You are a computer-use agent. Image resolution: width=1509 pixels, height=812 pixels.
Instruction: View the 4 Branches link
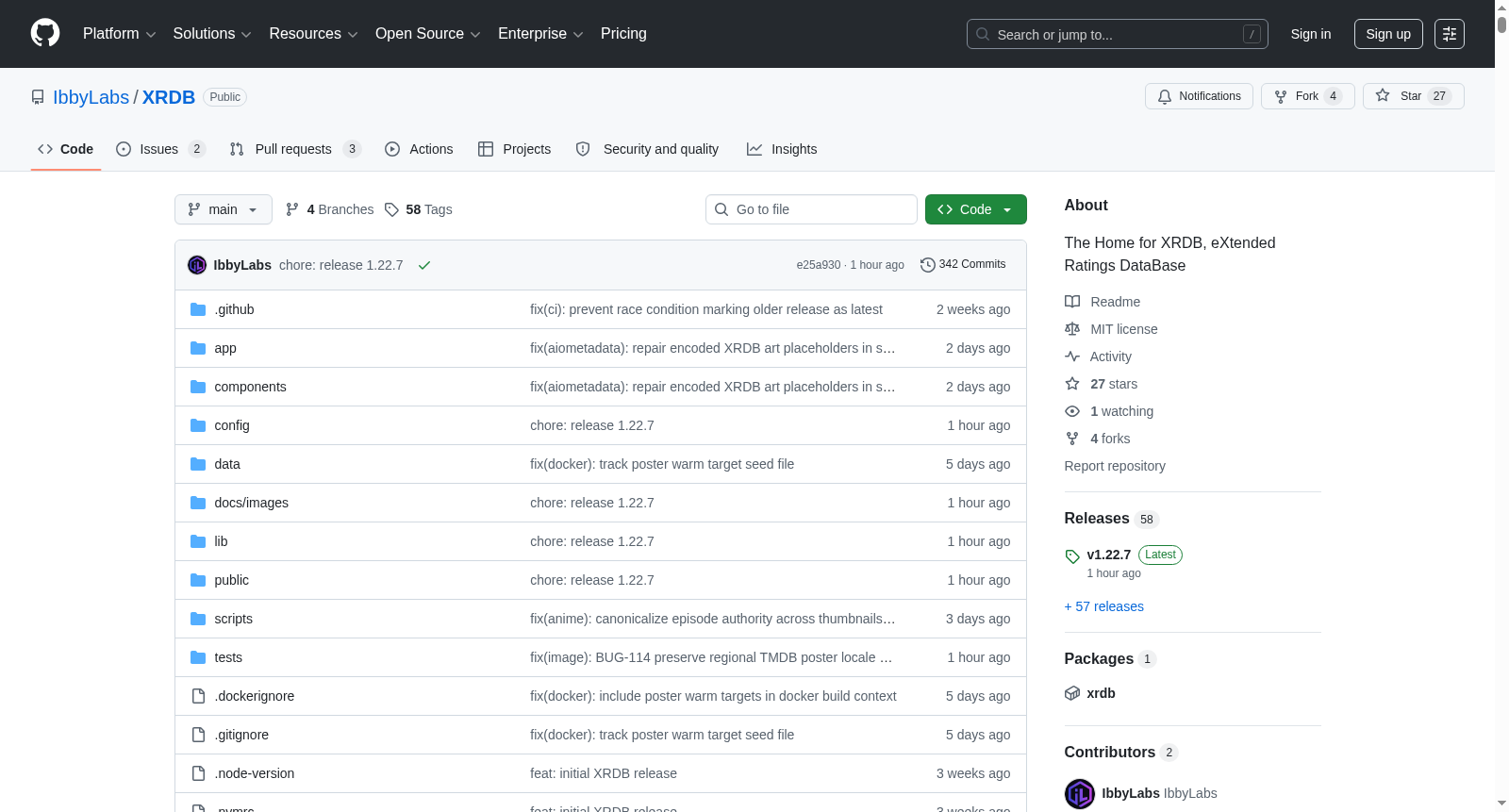[329, 209]
